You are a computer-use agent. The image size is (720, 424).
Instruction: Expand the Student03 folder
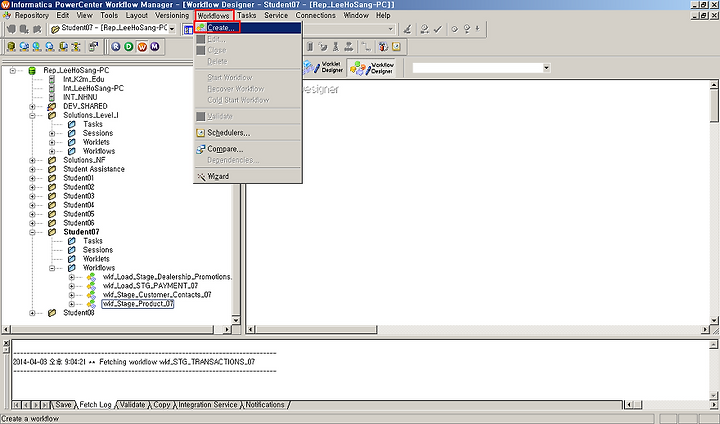[x=32, y=196]
